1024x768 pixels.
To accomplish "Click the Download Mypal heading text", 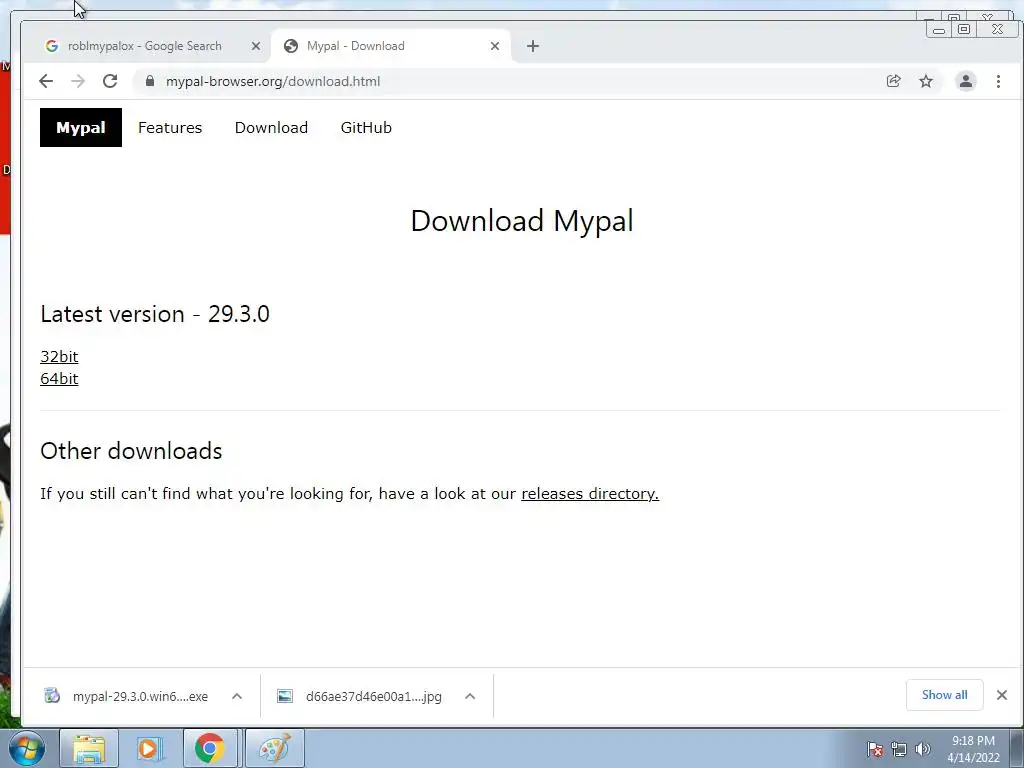I will pyautogui.click(x=522, y=221).
